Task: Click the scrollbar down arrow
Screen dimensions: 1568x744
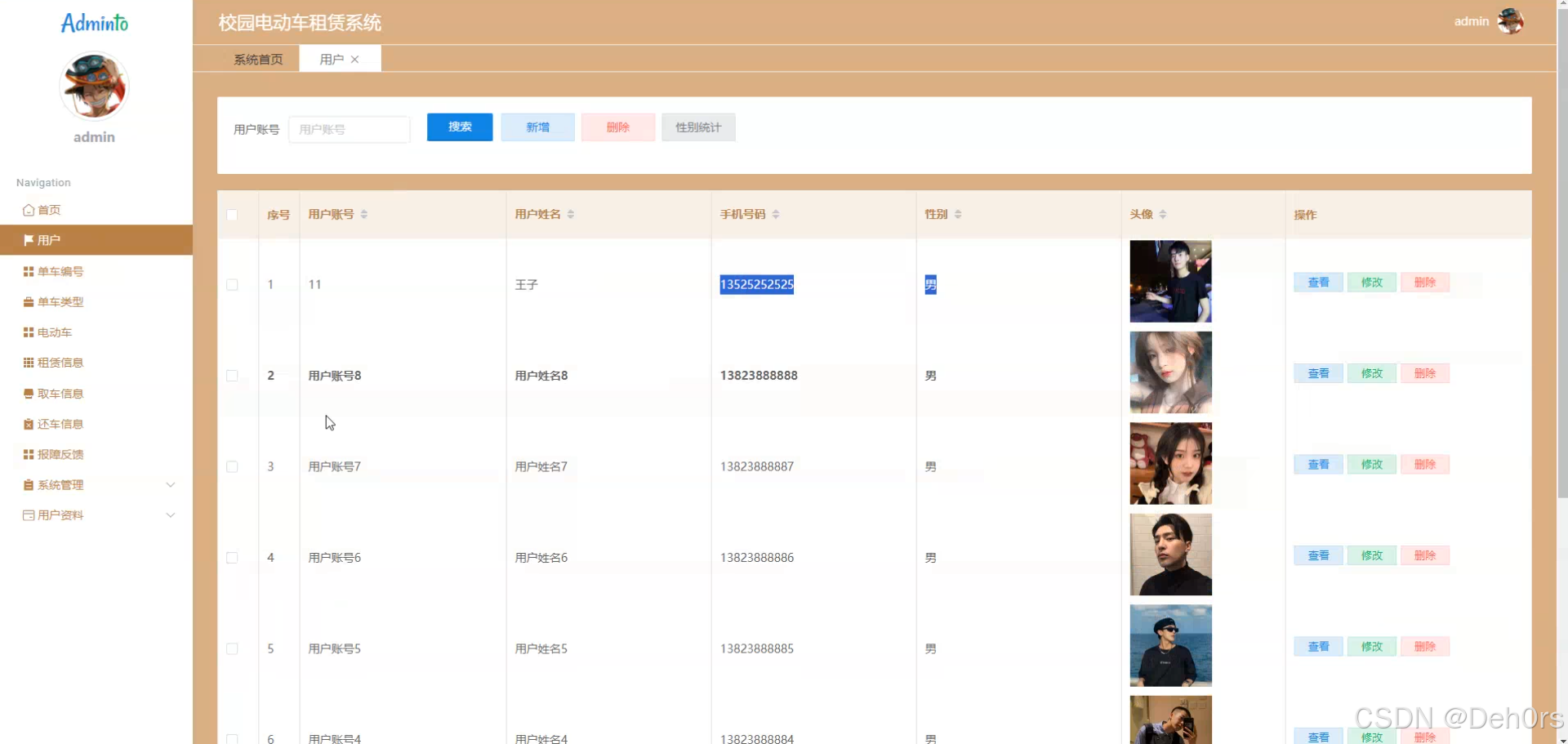Action: click(1562, 739)
